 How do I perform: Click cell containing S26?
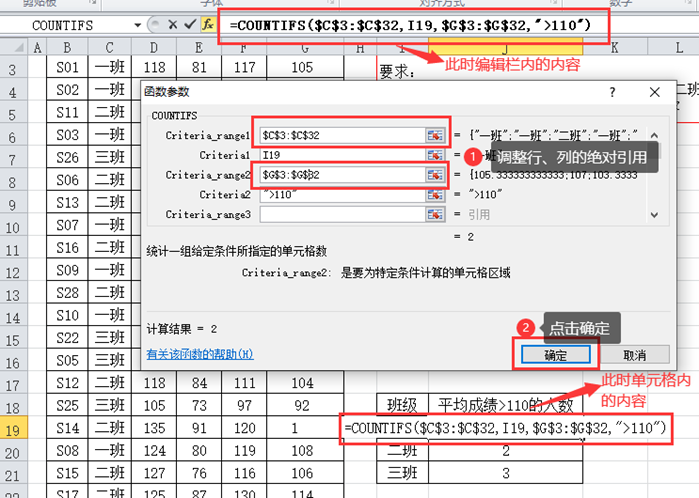click(67, 157)
